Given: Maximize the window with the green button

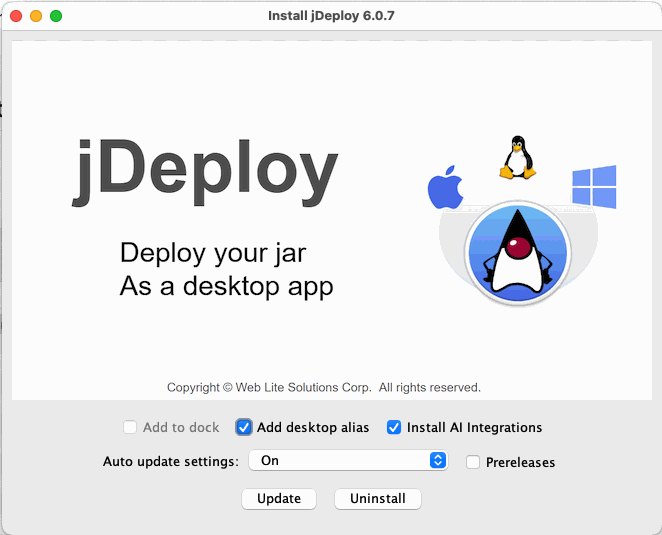Looking at the screenshot, I should [x=56, y=16].
